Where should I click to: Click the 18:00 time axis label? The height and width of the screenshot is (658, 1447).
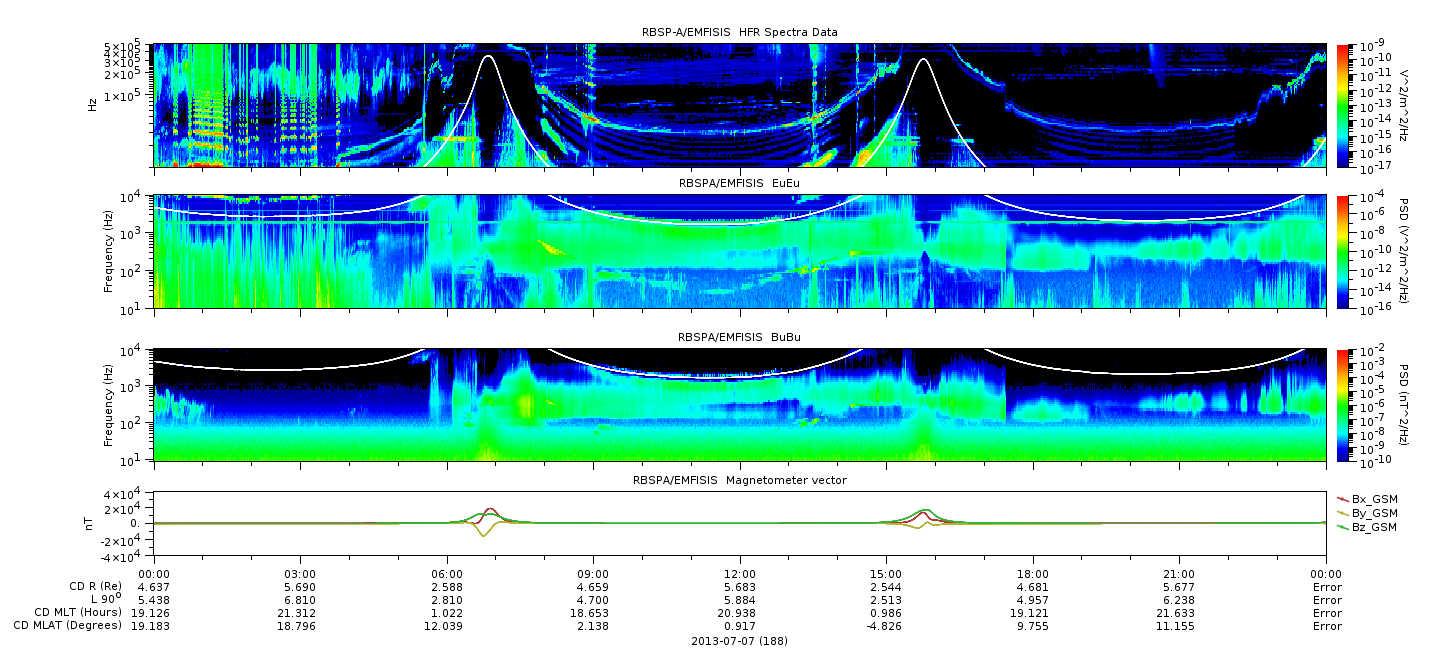(1033, 574)
